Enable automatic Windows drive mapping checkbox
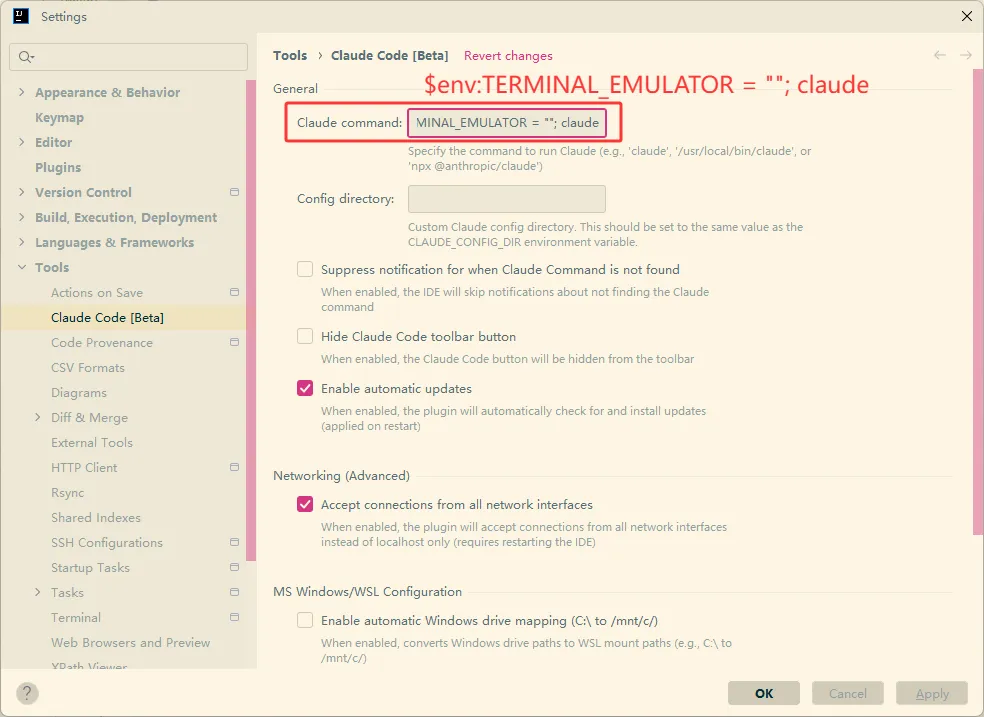The width and height of the screenshot is (984, 717). 305,620
